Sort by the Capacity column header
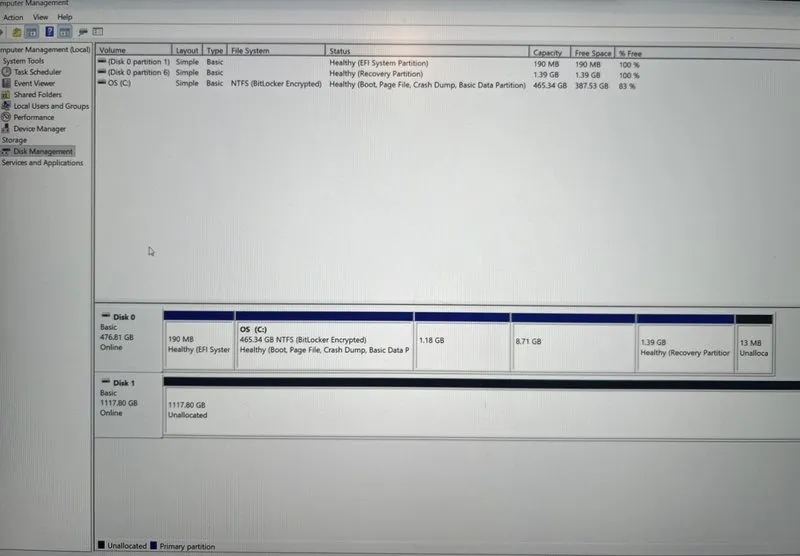 click(549, 53)
